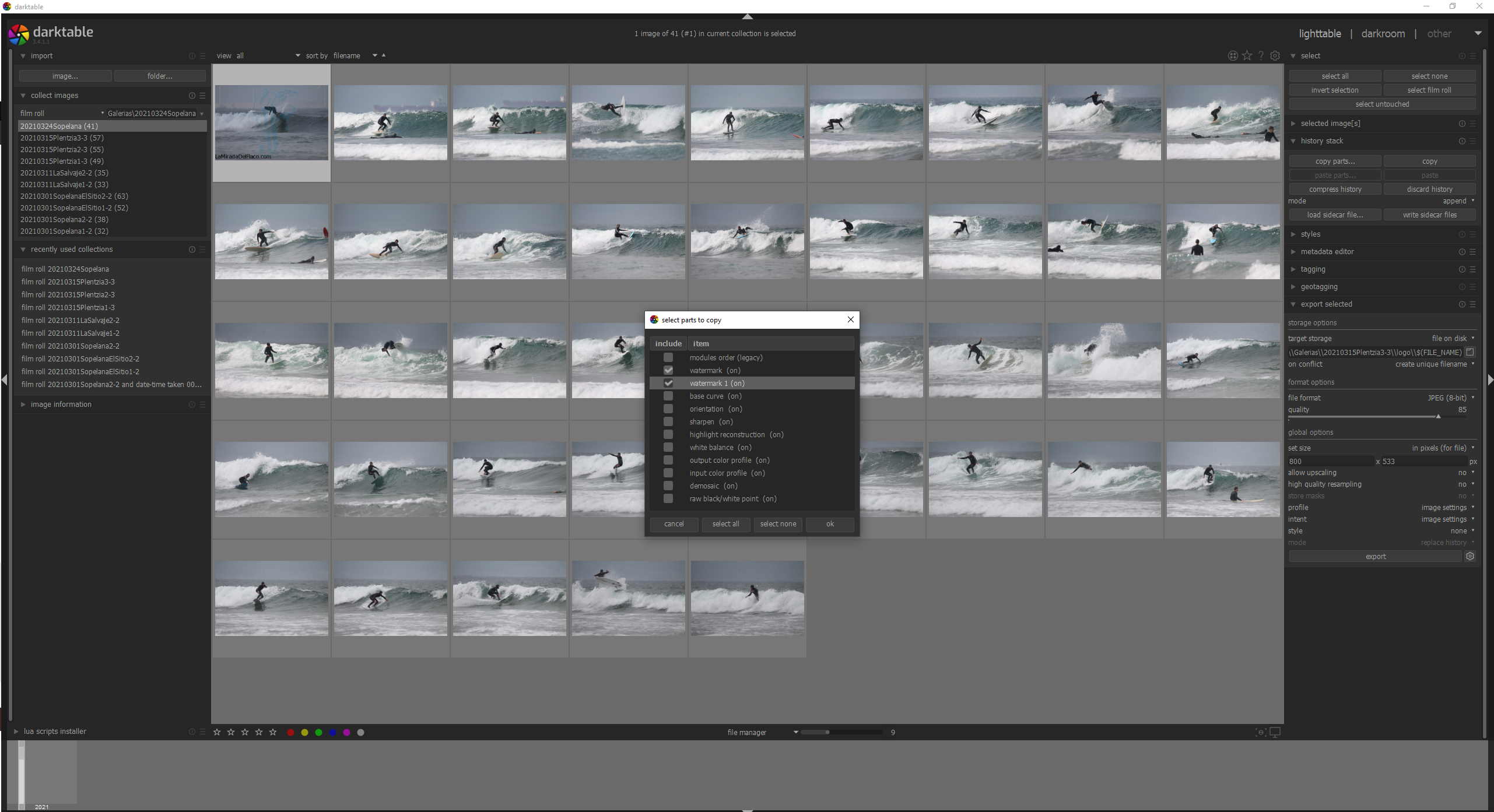
Task: Click the red color label at the bottom
Action: [291, 732]
